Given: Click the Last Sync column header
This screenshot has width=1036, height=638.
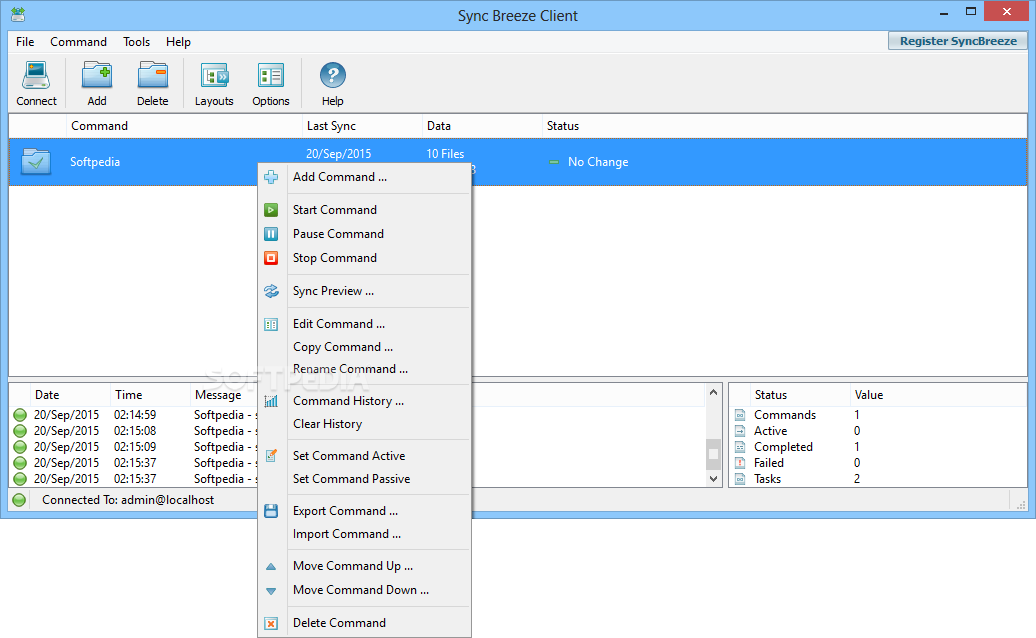Looking at the screenshot, I should 362,125.
